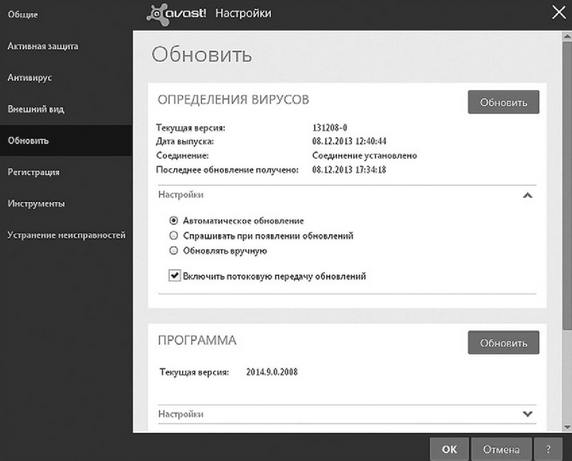Screen dimensions: 572x461
Task: Open Устранение неисправностей section
Action: pyautogui.click(x=66, y=235)
